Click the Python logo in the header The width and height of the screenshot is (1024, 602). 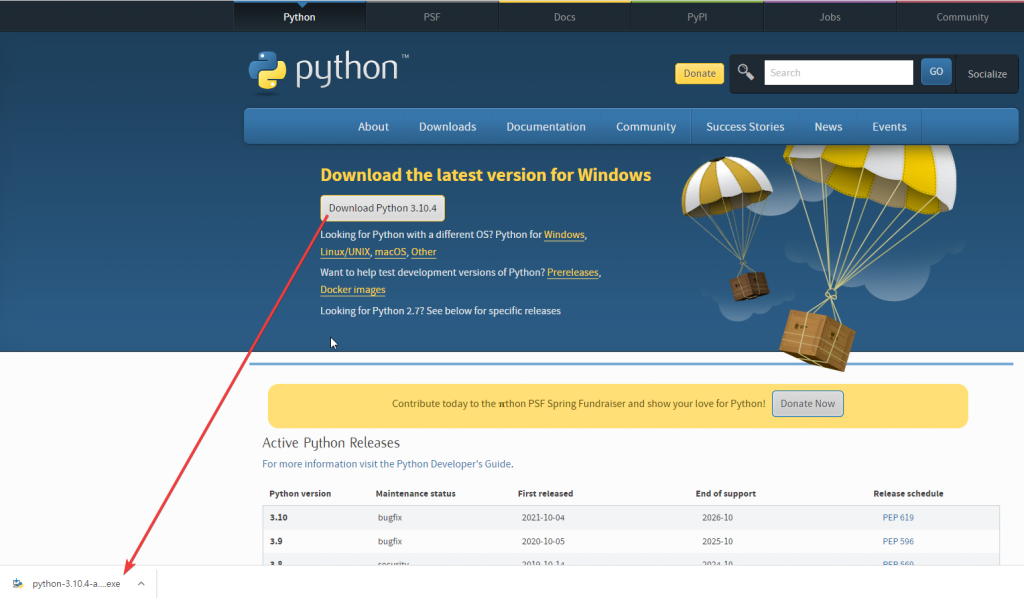327,71
